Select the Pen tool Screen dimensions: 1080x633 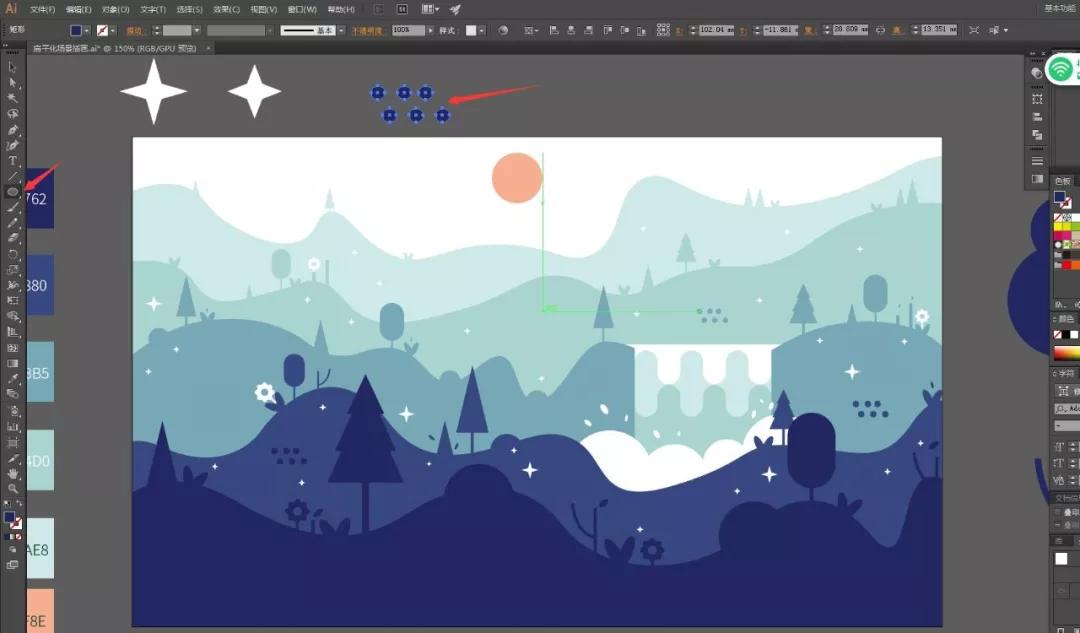pyautogui.click(x=13, y=130)
